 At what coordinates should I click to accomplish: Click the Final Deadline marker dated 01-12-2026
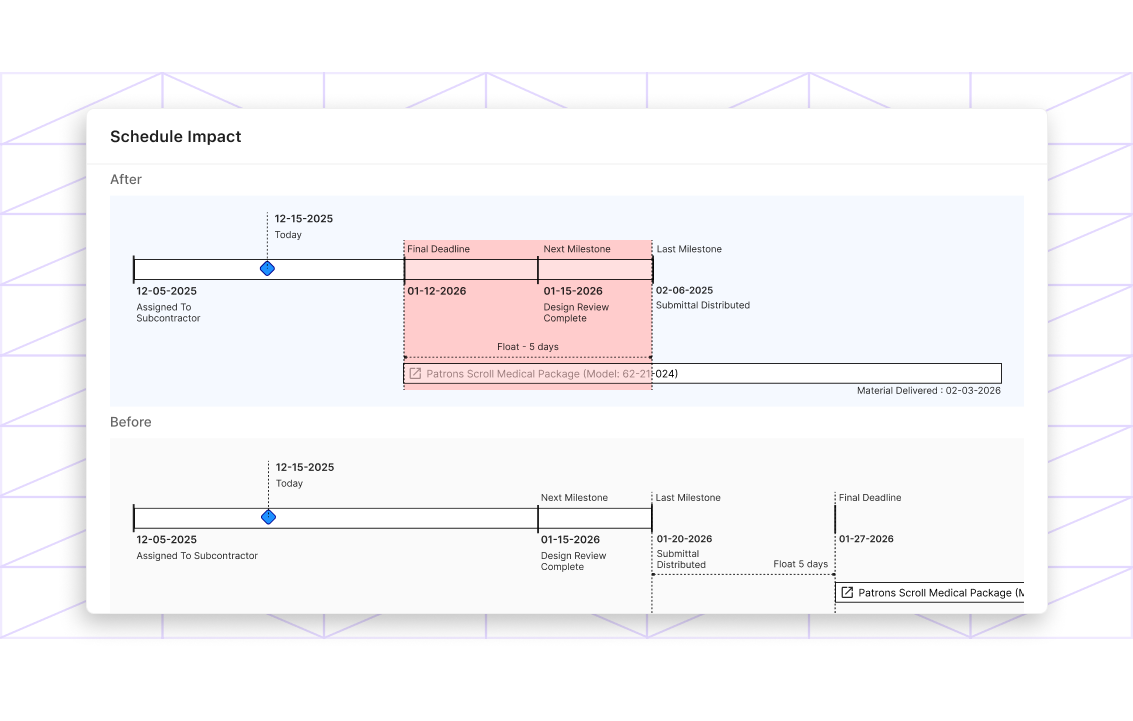coord(404,268)
